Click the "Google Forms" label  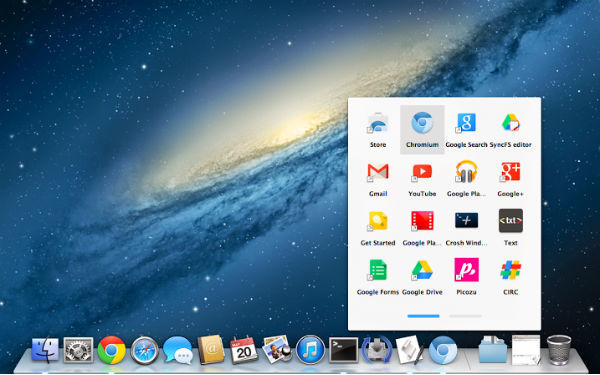378,292
